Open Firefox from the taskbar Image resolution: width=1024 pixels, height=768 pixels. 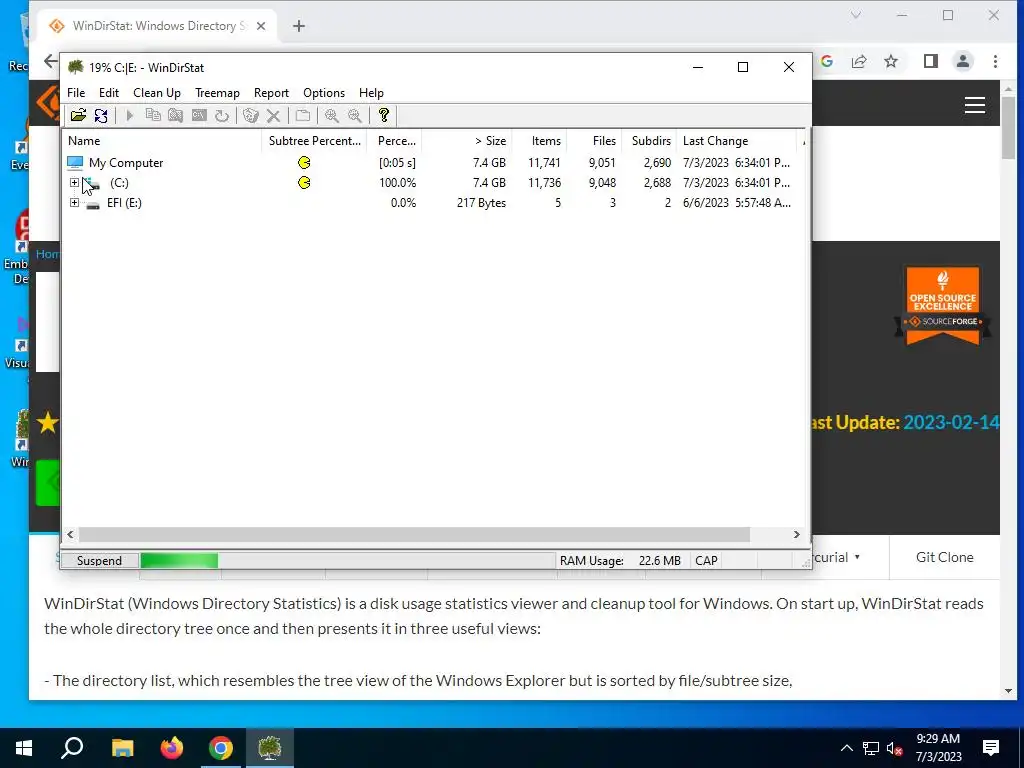(x=172, y=748)
